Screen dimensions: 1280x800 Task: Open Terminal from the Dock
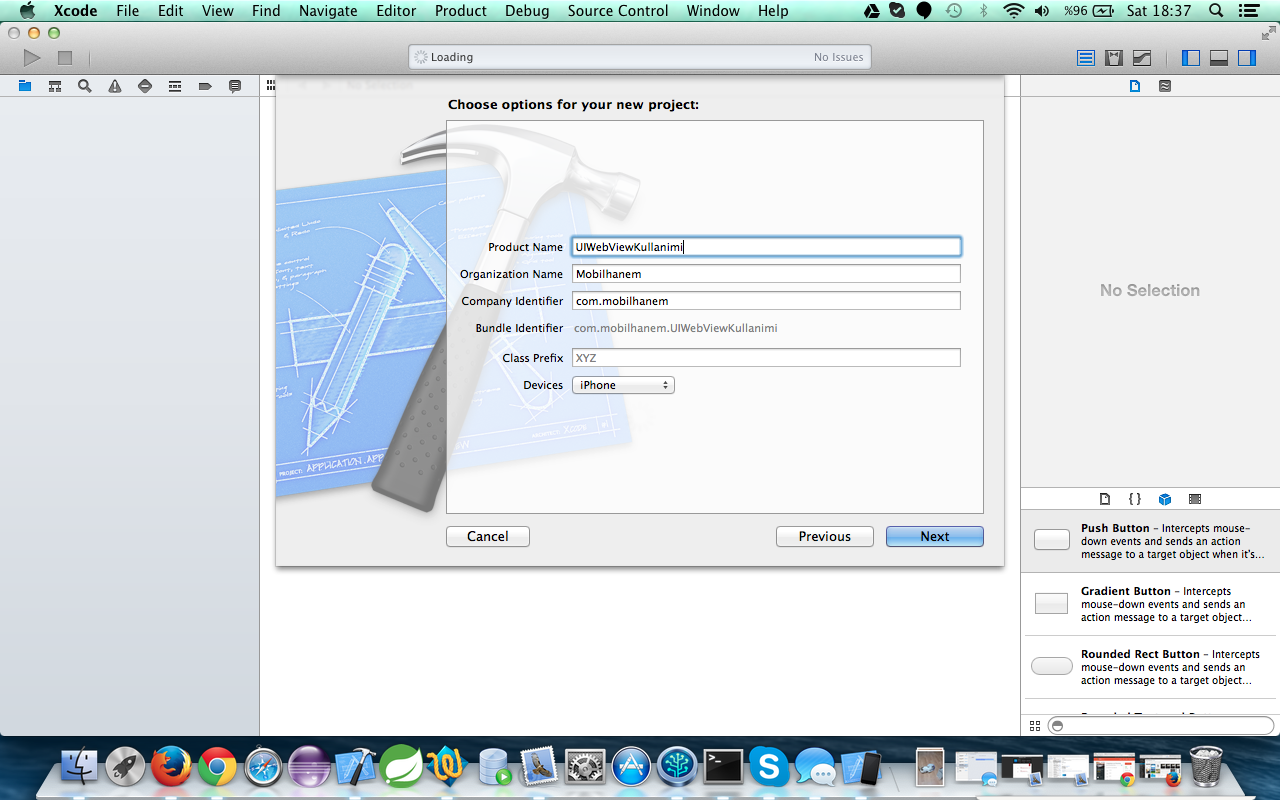723,767
